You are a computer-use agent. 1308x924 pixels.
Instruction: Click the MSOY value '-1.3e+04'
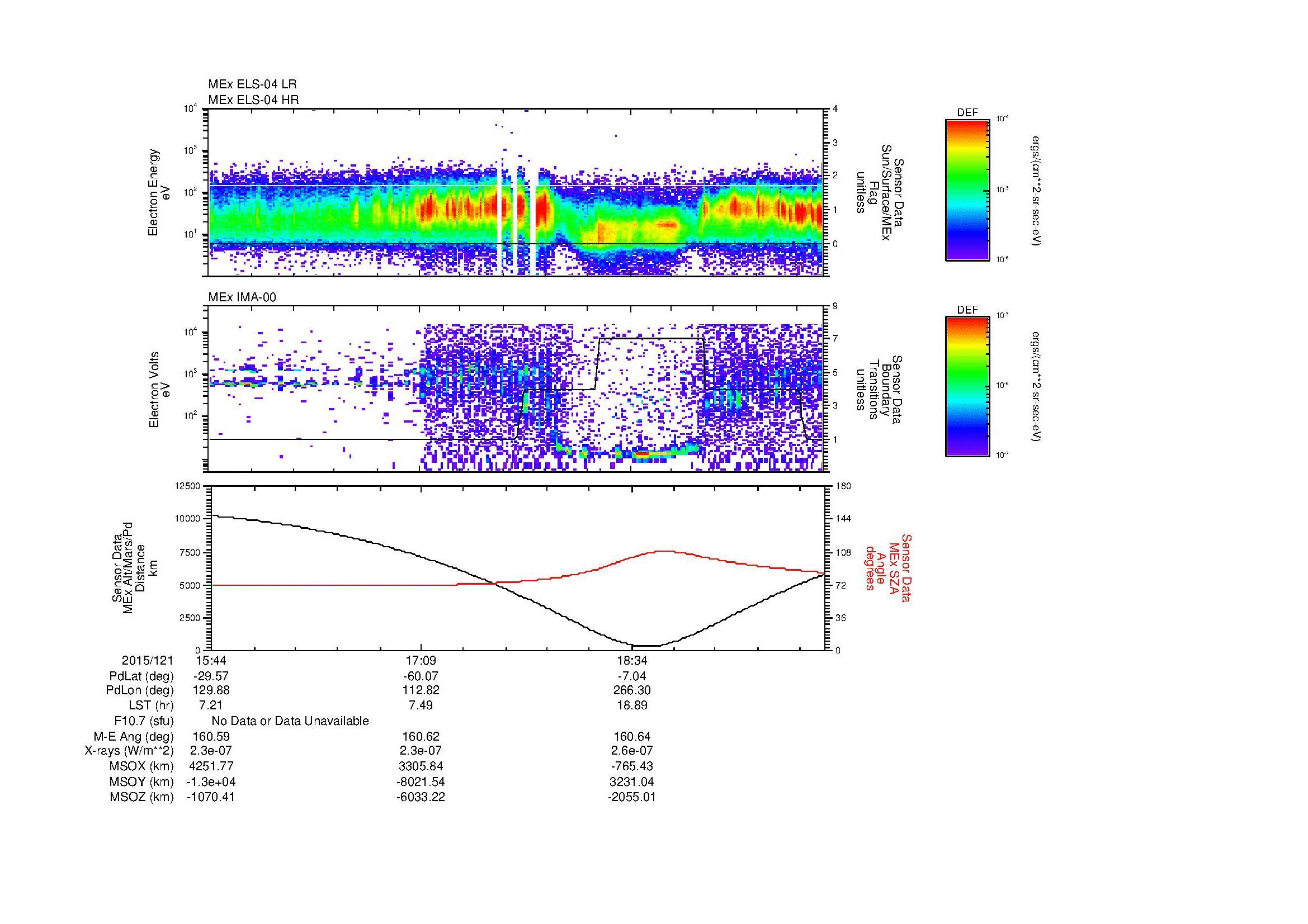coord(211,782)
